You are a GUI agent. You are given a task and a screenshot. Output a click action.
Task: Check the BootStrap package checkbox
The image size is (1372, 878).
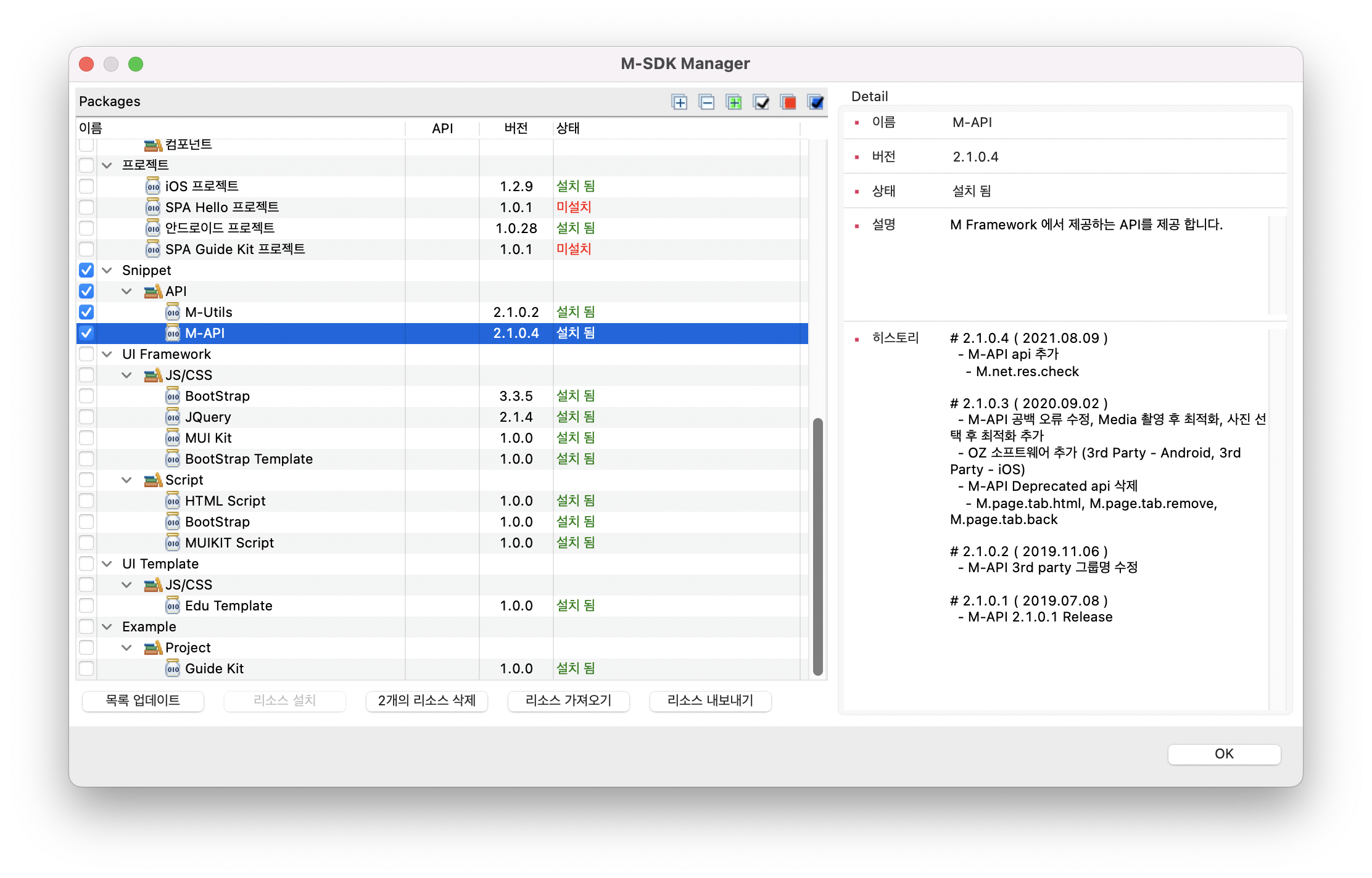coord(86,396)
